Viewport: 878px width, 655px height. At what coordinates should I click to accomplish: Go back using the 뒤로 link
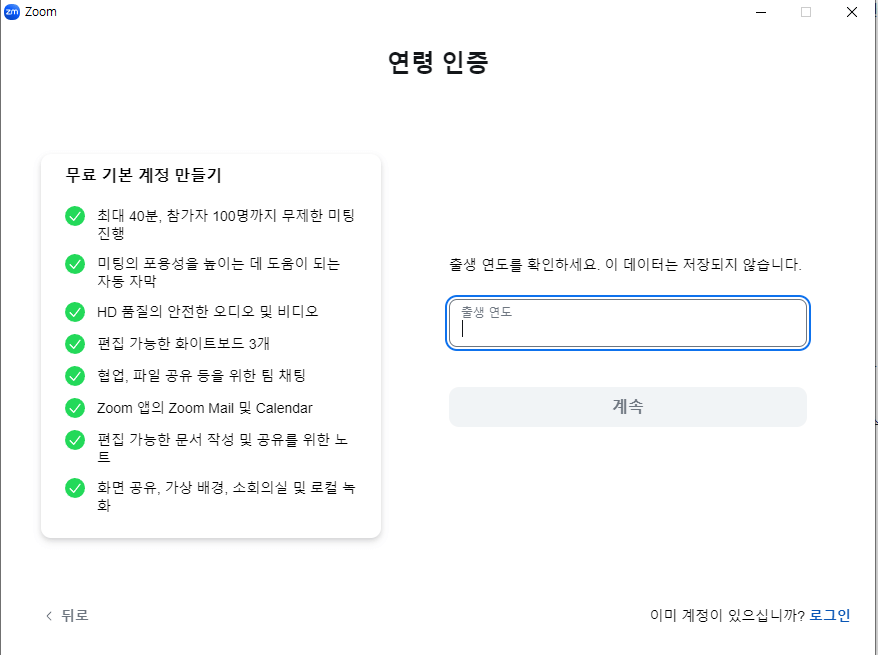point(66,615)
